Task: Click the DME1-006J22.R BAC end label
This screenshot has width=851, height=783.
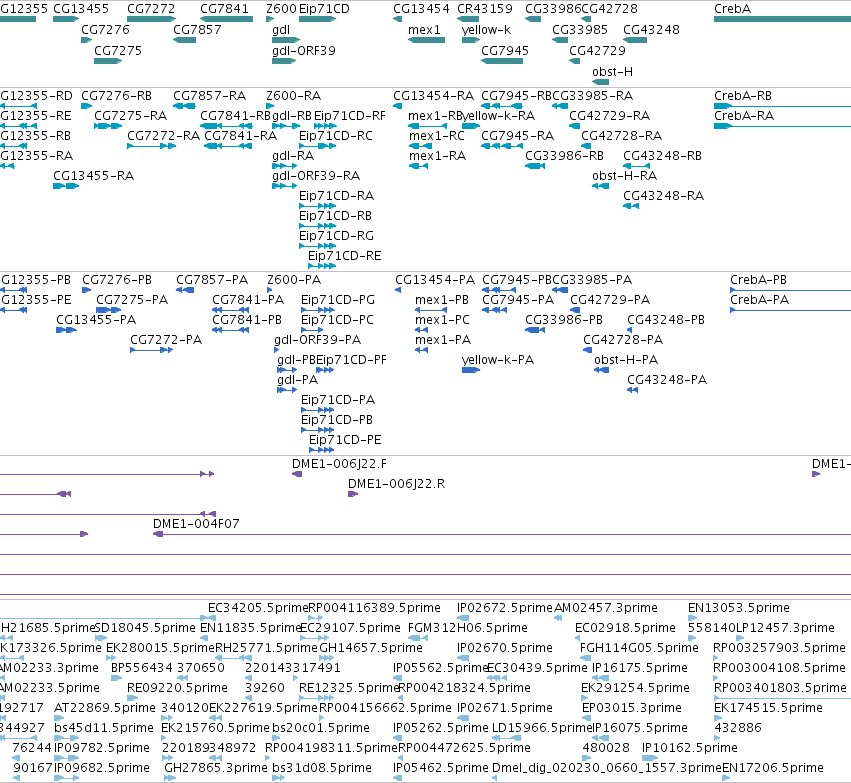Action: pos(396,483)
